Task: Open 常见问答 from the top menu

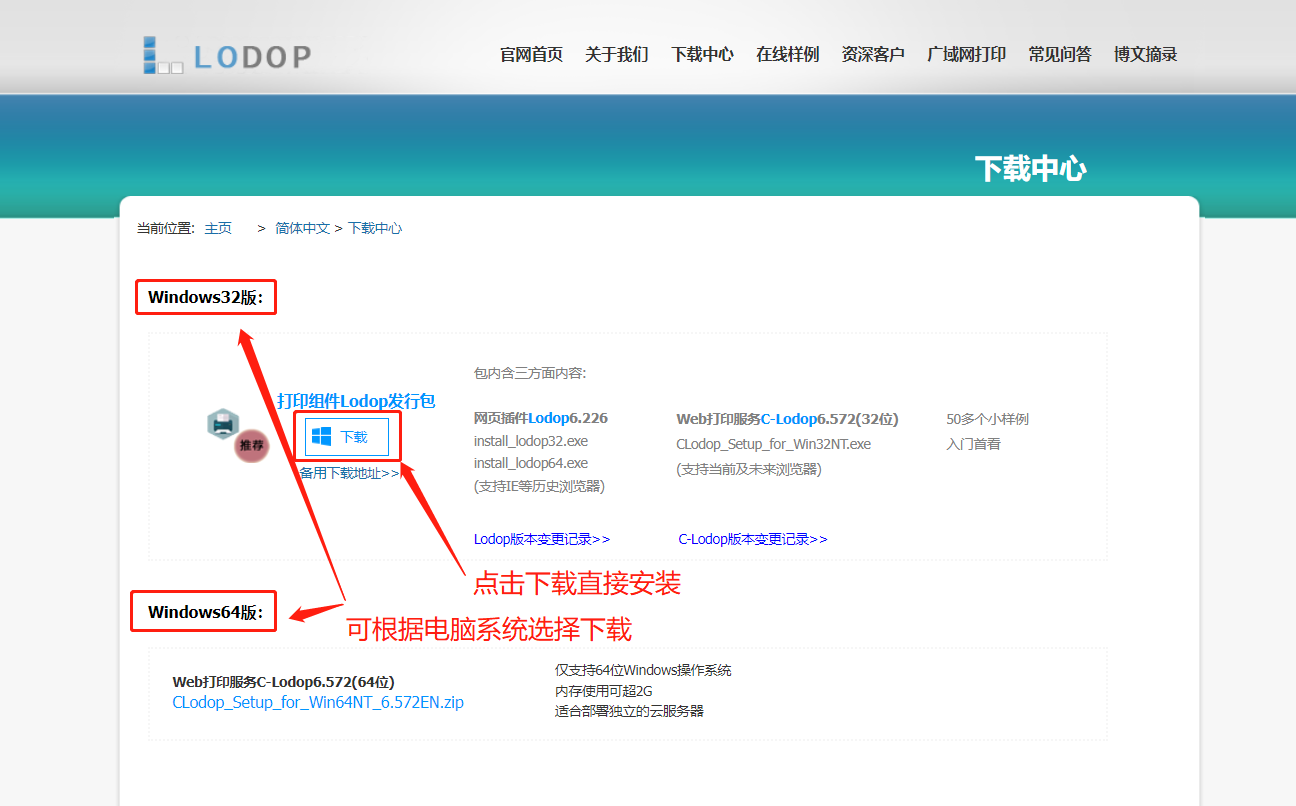Action: pyautogui.click(x=1059, y=55)
